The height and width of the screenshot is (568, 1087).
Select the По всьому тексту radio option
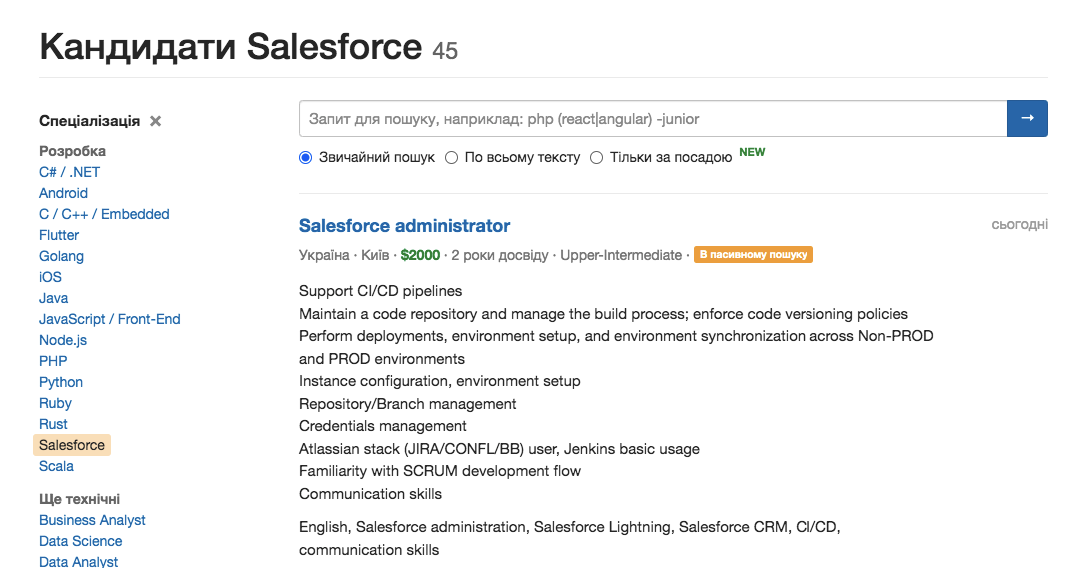click(451, 157)
